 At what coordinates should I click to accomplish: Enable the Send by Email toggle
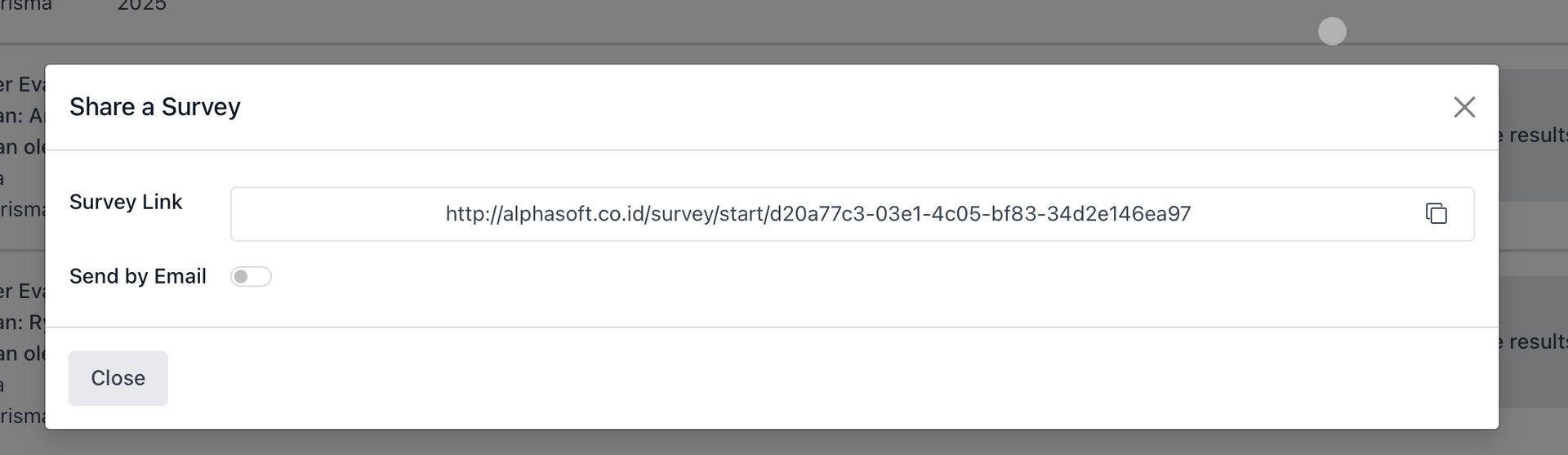pos(251,277)
